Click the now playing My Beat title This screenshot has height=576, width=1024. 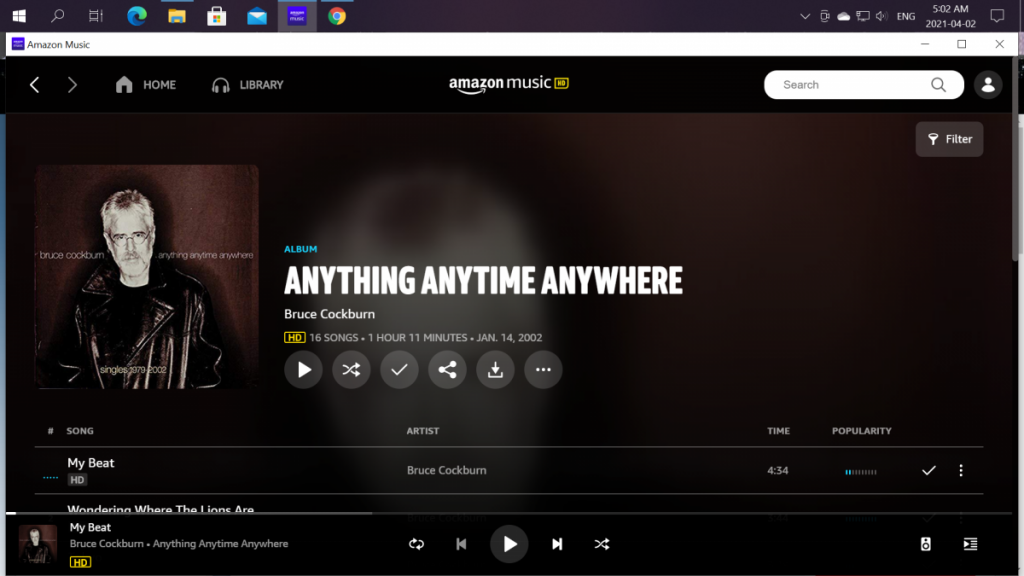90,527
